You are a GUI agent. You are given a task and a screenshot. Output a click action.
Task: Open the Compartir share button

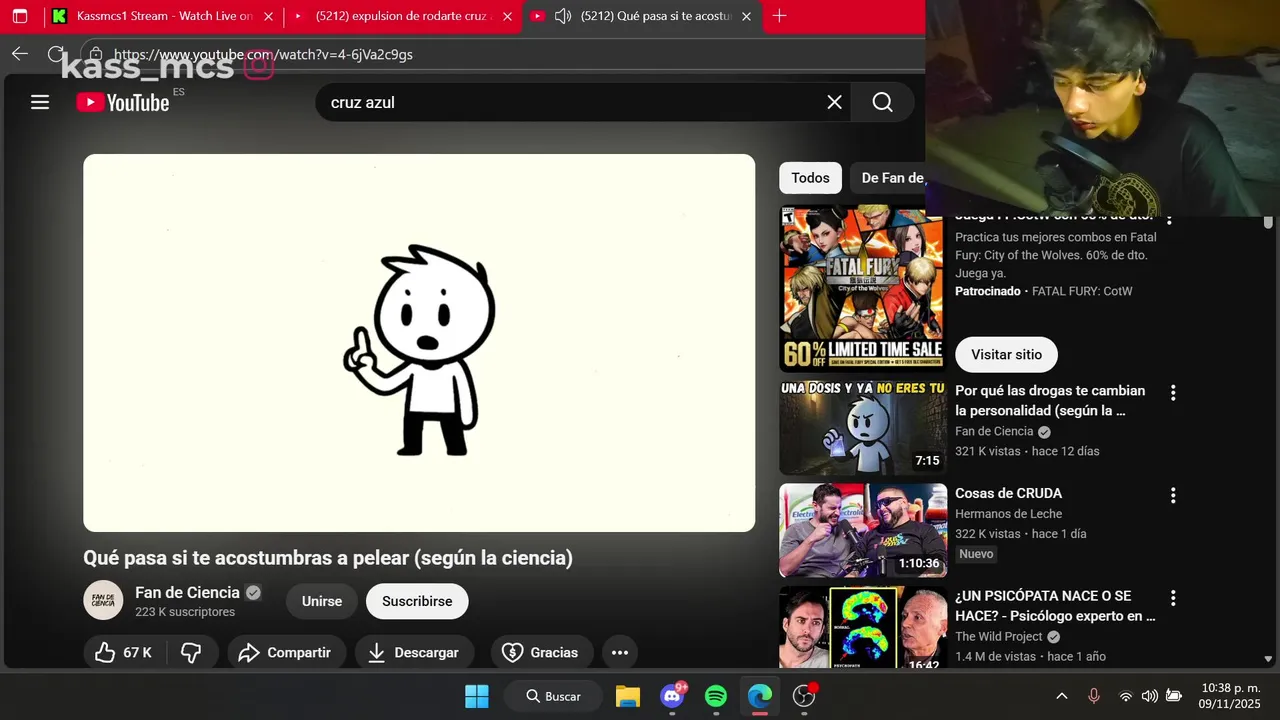pos(286,652)
